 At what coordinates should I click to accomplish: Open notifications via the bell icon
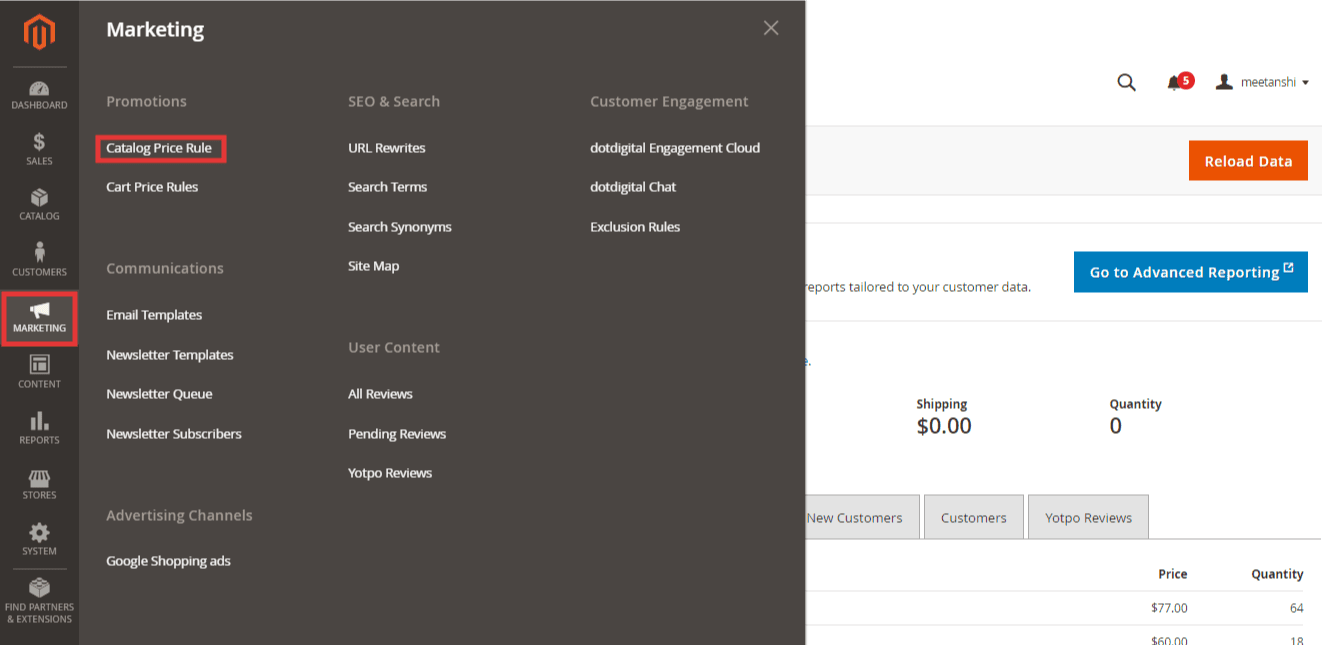coord(1175,82)
